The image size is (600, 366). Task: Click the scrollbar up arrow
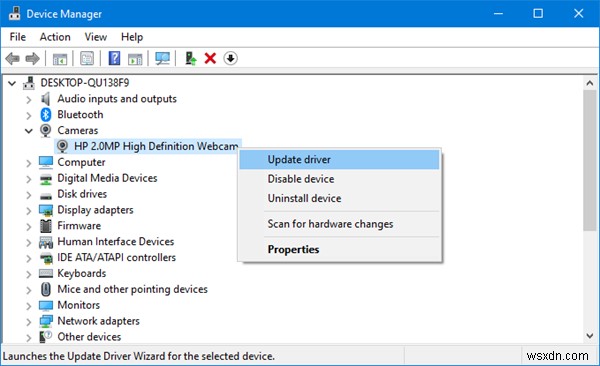click(590, 83)
